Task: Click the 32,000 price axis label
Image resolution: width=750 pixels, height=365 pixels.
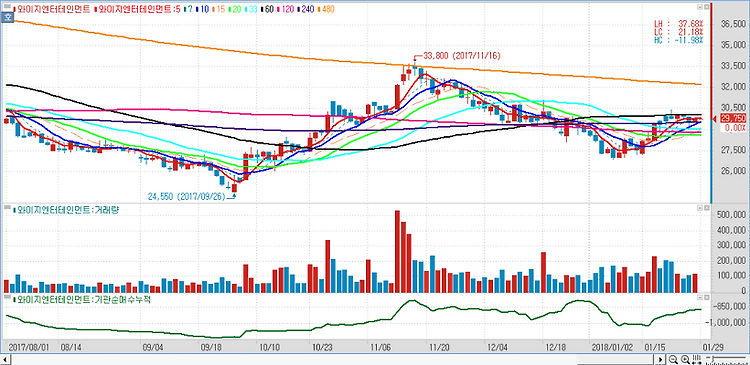Action: [x=733, y=87]
